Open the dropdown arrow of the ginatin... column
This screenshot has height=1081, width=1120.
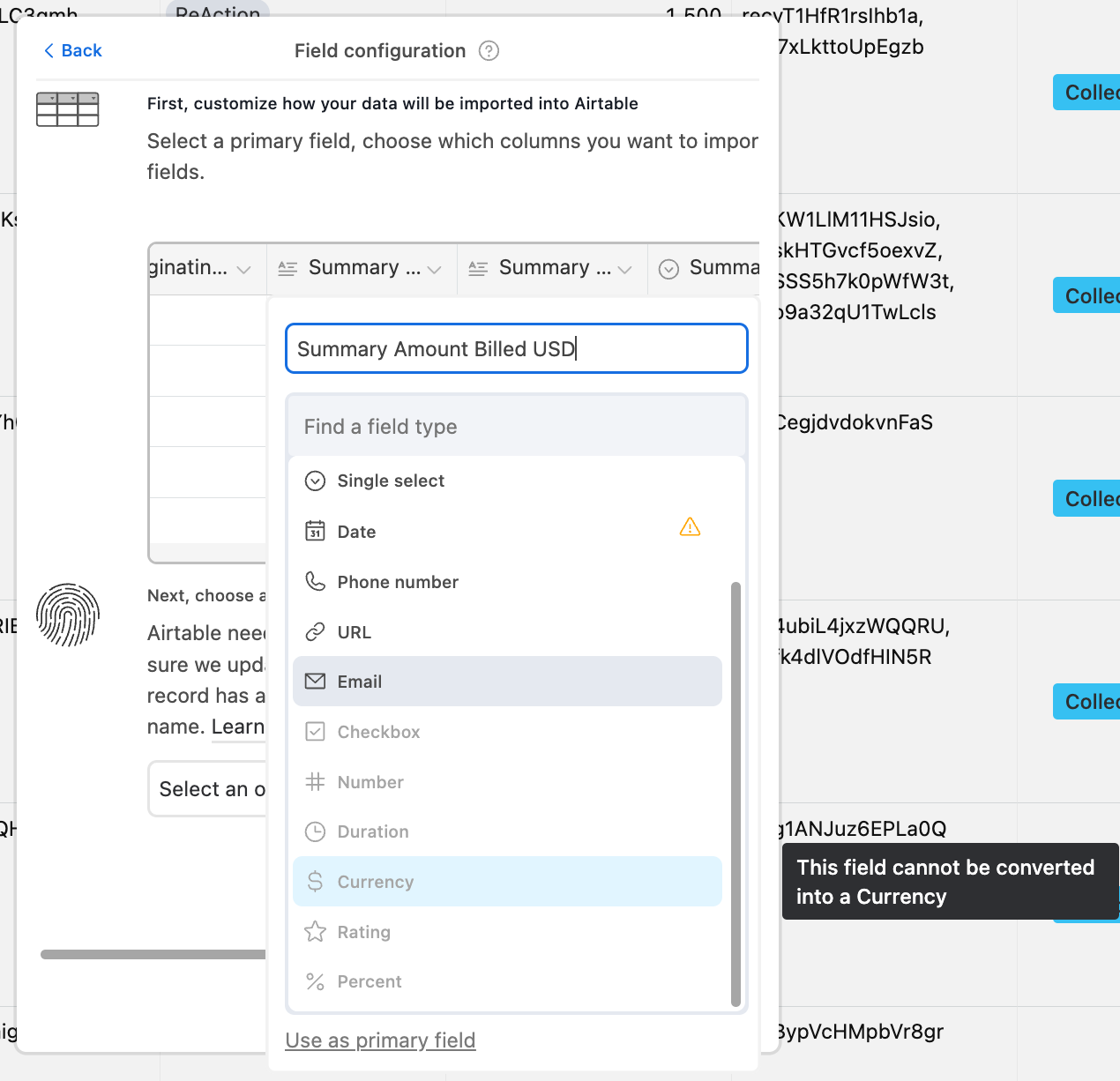coord(244,270)
